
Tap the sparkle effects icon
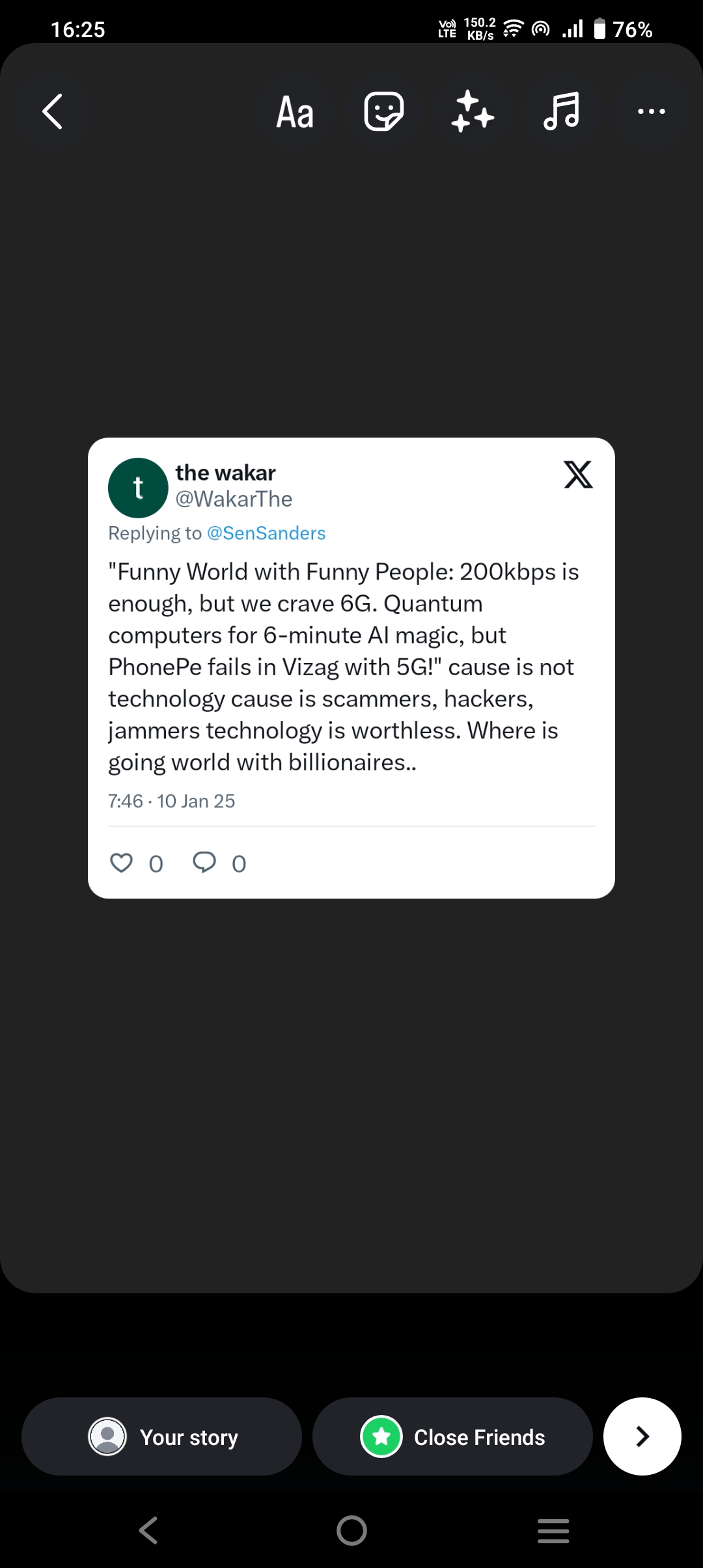[472, 111]
